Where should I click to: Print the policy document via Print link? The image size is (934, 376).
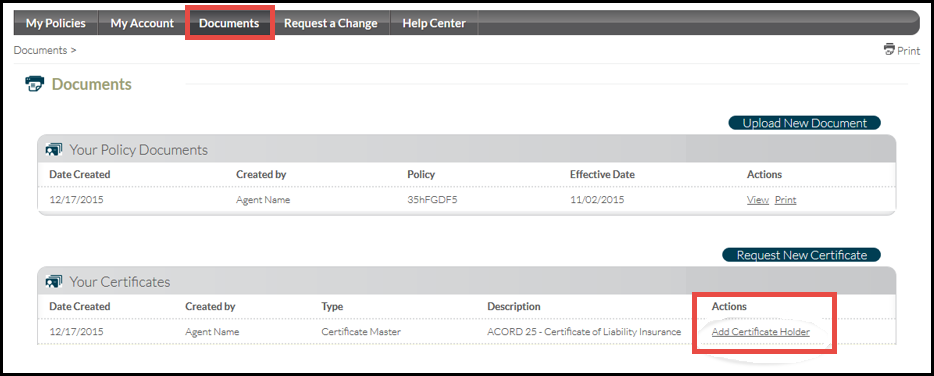785,200
